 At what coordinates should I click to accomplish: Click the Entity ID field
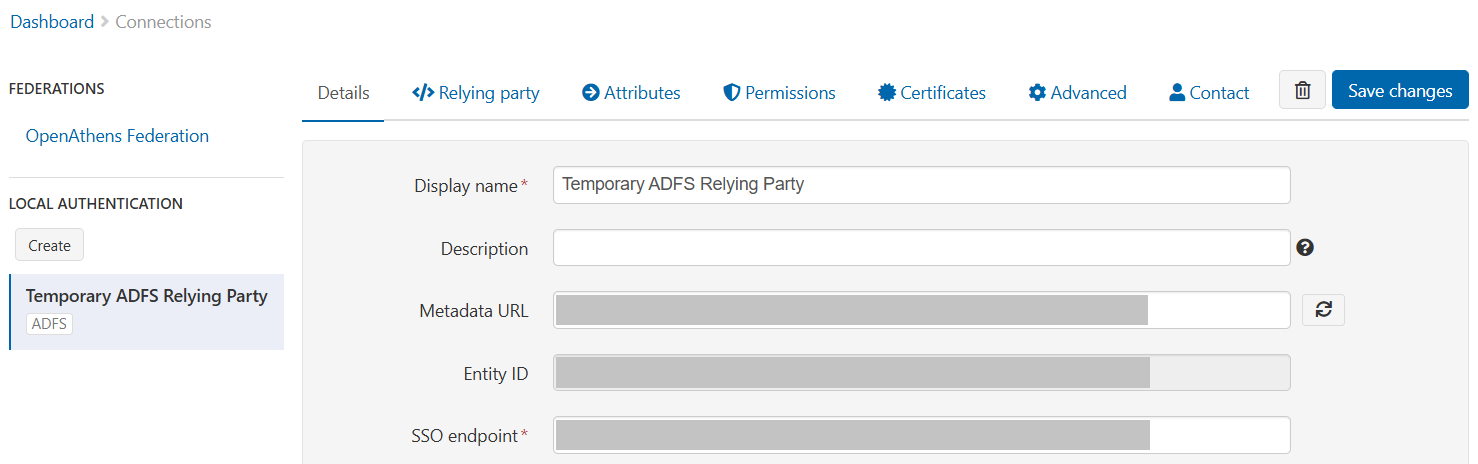pos(921,373)
